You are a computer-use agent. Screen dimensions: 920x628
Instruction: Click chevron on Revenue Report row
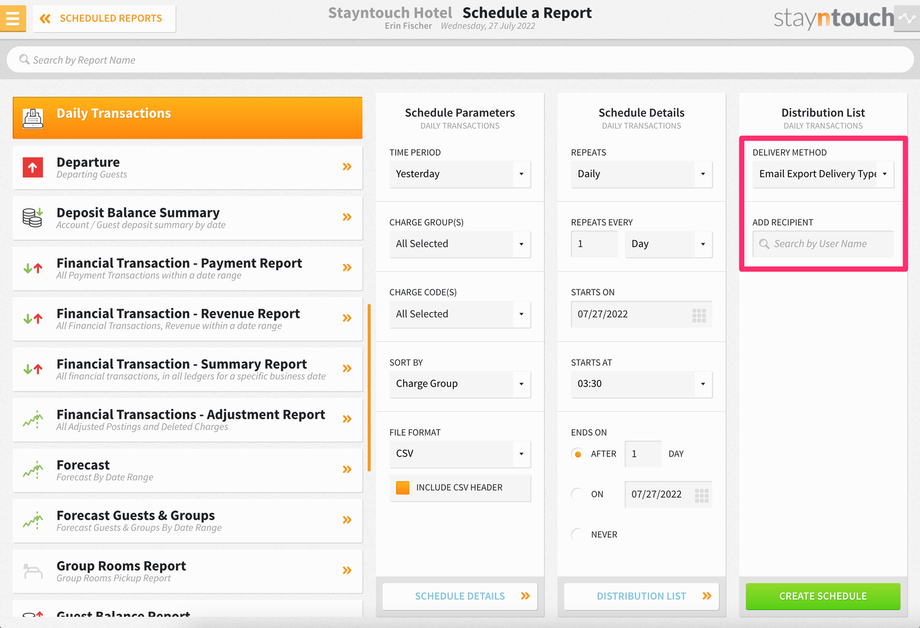point(347,318)
